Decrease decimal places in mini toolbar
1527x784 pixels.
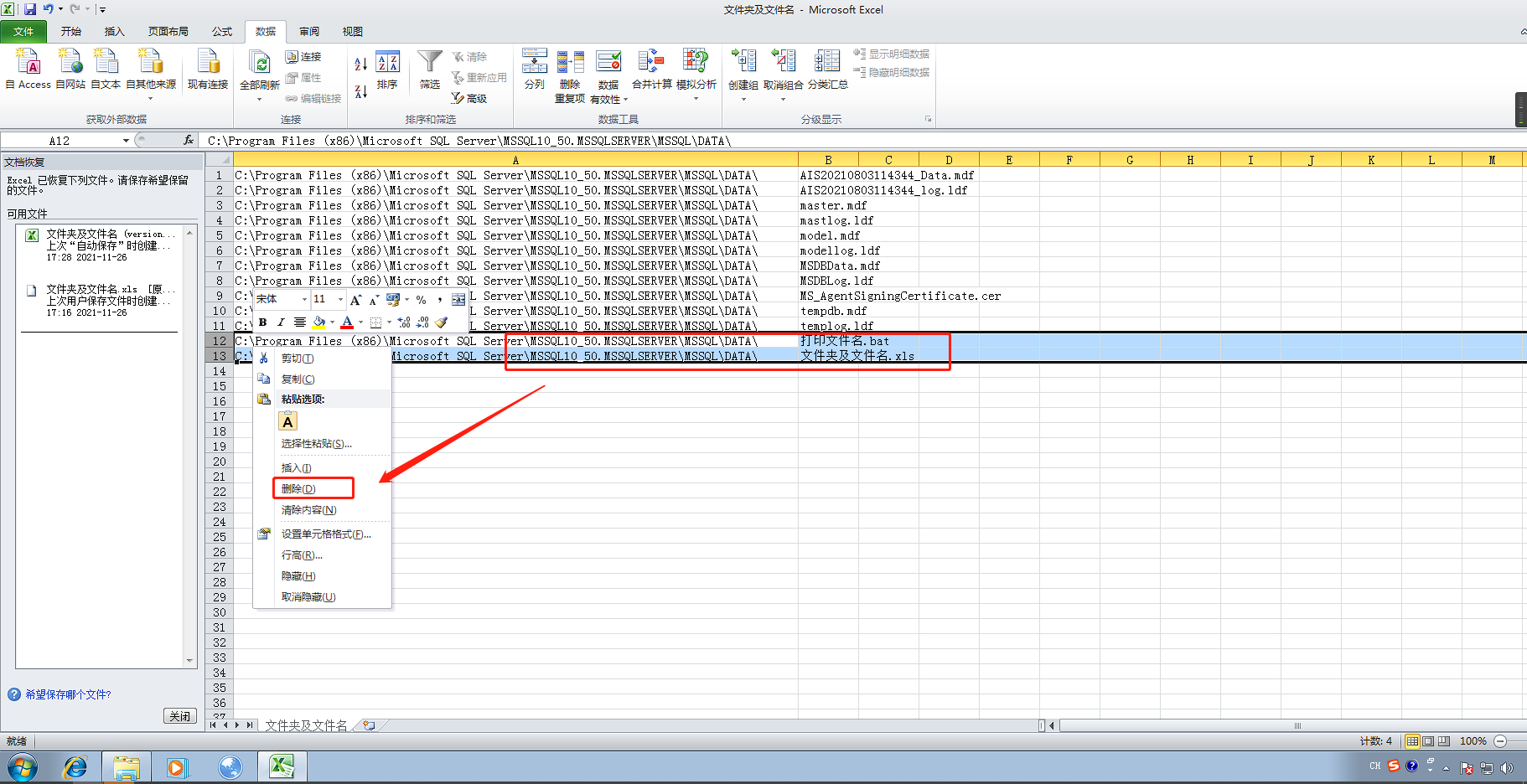[x=422, y=322]
